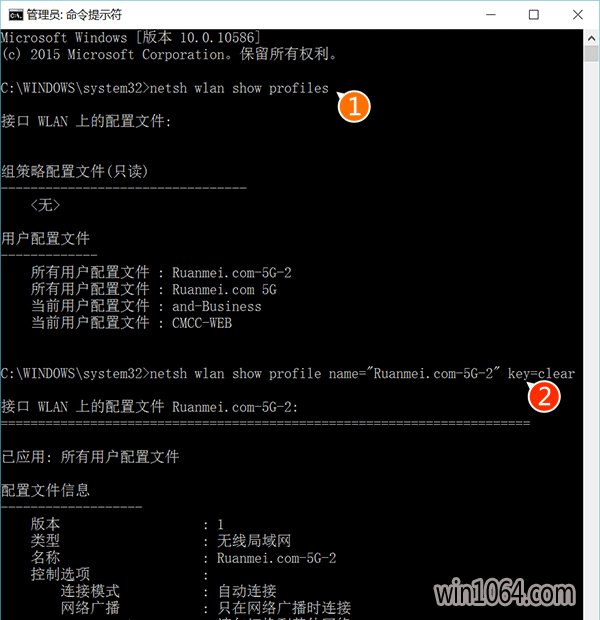Click the CMCC-WEB profile entry
Viewport: 600px width, 620px height.
pyautogui.click(x=202, y=323)
